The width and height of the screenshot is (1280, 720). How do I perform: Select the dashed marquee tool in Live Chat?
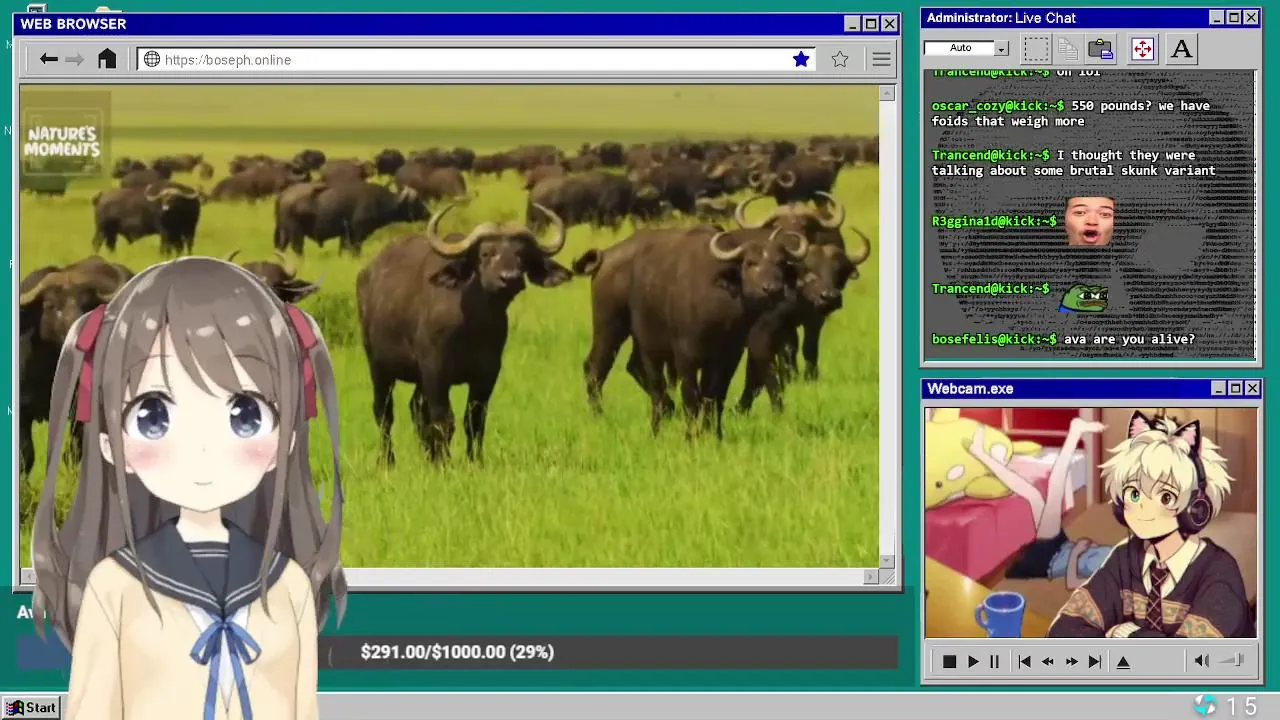[1037, 48]
